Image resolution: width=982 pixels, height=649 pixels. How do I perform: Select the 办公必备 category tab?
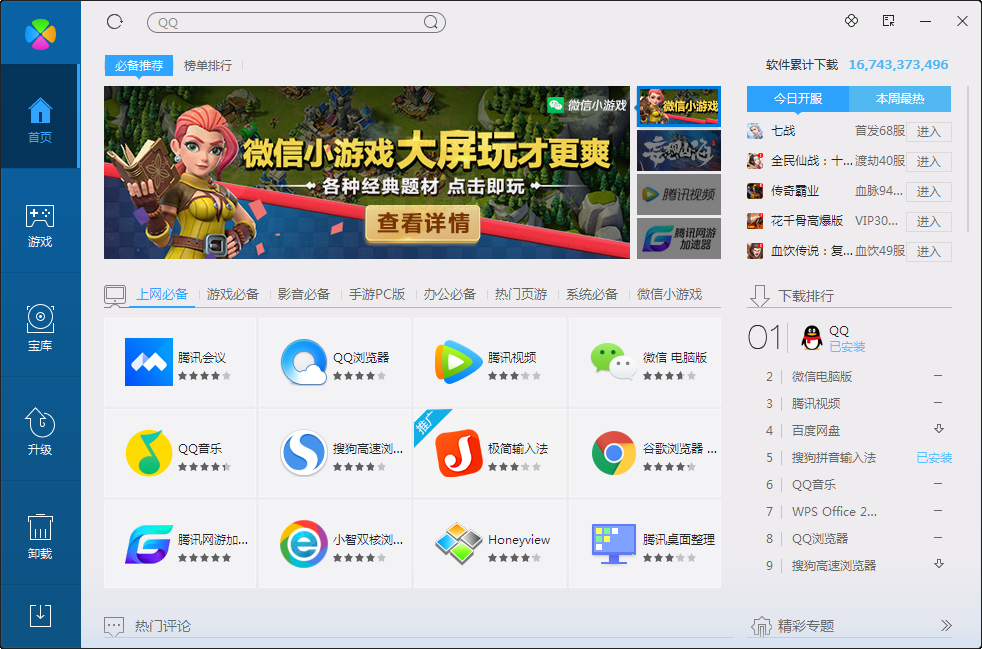pos(450,294)
